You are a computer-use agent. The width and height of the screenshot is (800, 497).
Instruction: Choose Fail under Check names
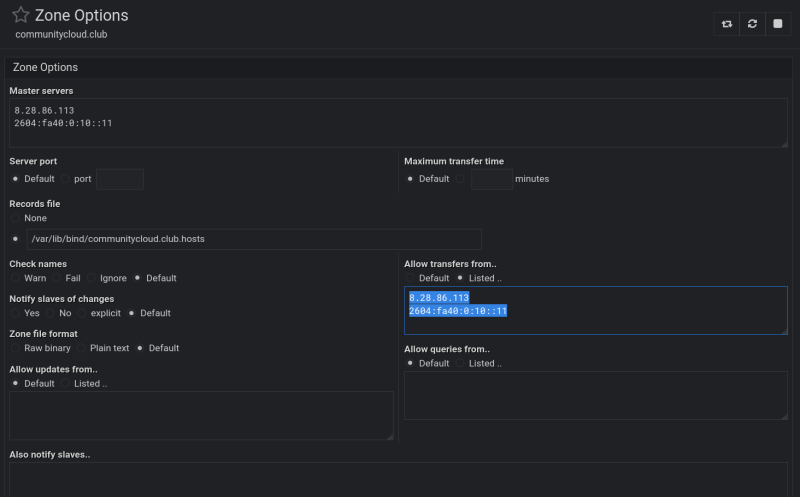pos(57,278)
